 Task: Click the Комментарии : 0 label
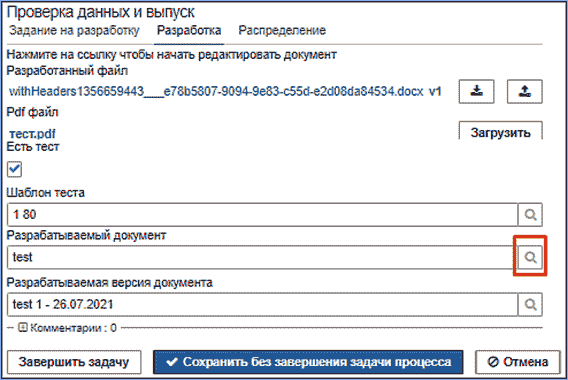pyautogui.click(x=73, y=328)
